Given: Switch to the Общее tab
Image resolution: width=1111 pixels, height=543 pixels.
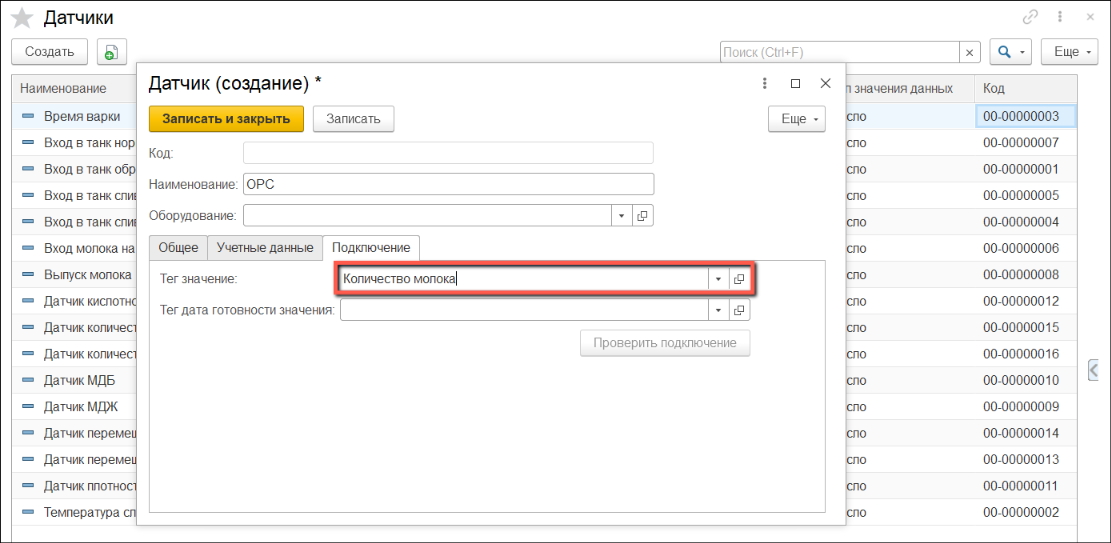Looking at the screenshot, I should tap(179, 247).
